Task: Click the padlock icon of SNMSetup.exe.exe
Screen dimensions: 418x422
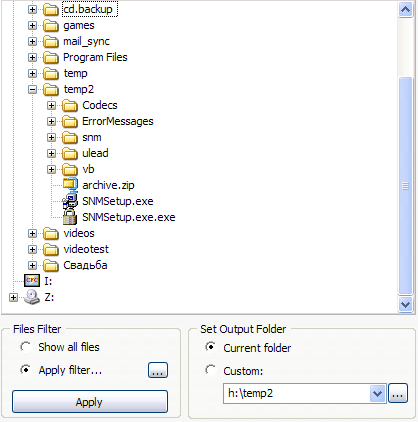Action: pyautogui.click(x=70, y=217)
